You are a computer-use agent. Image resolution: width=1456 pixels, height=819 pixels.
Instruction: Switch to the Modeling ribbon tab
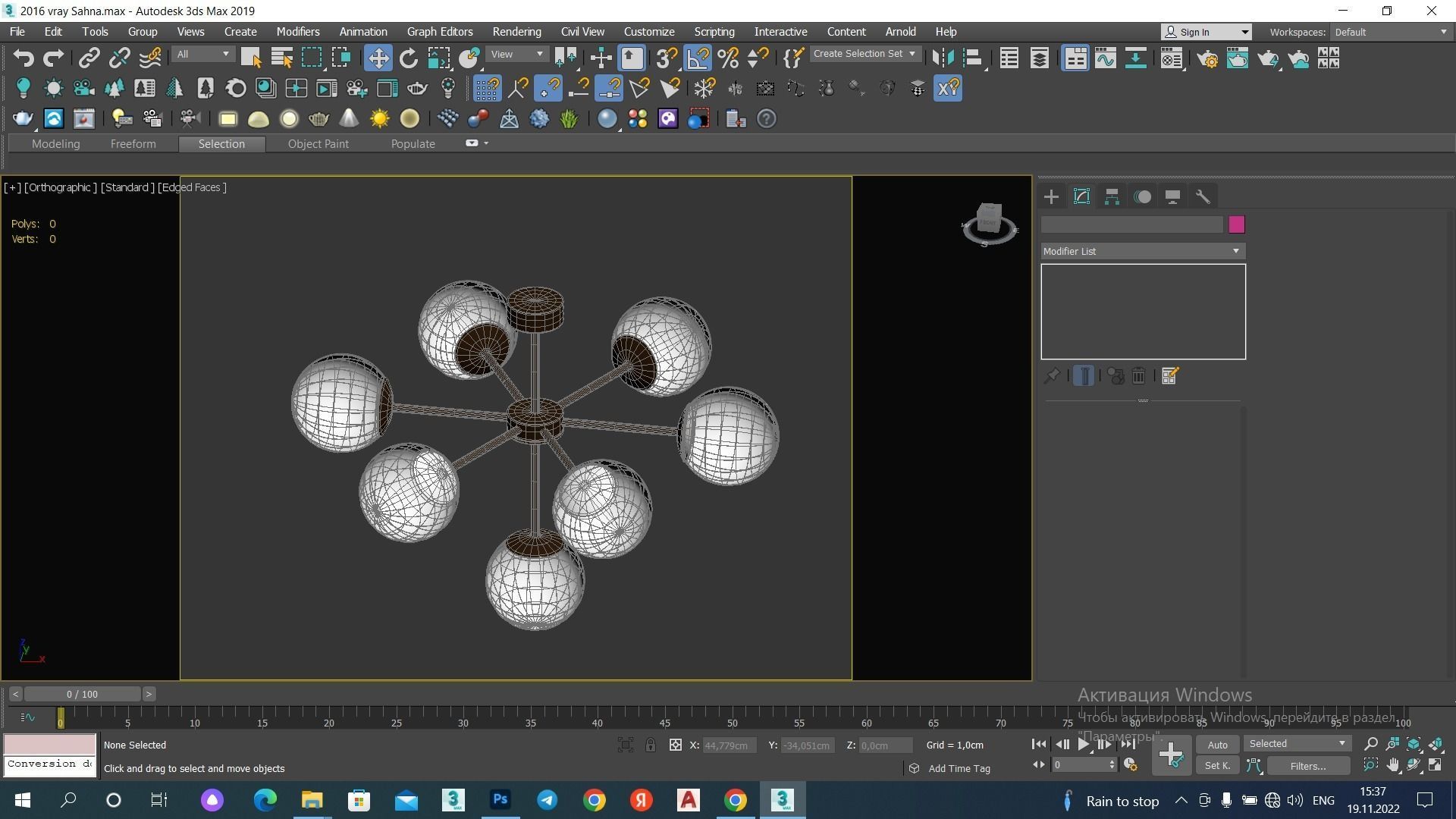pos(55,144)
